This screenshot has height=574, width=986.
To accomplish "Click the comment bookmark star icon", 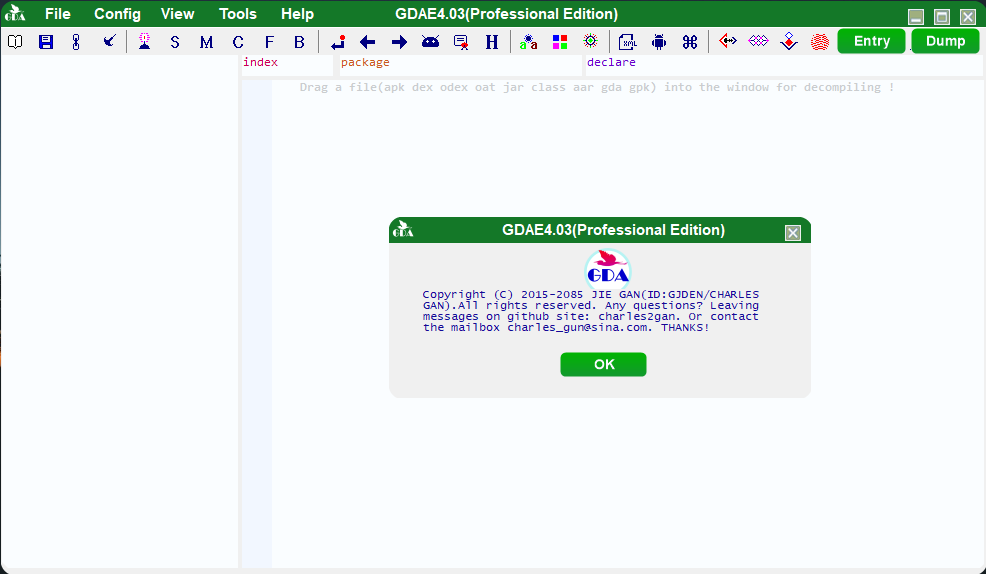I will tap(461, 42).
